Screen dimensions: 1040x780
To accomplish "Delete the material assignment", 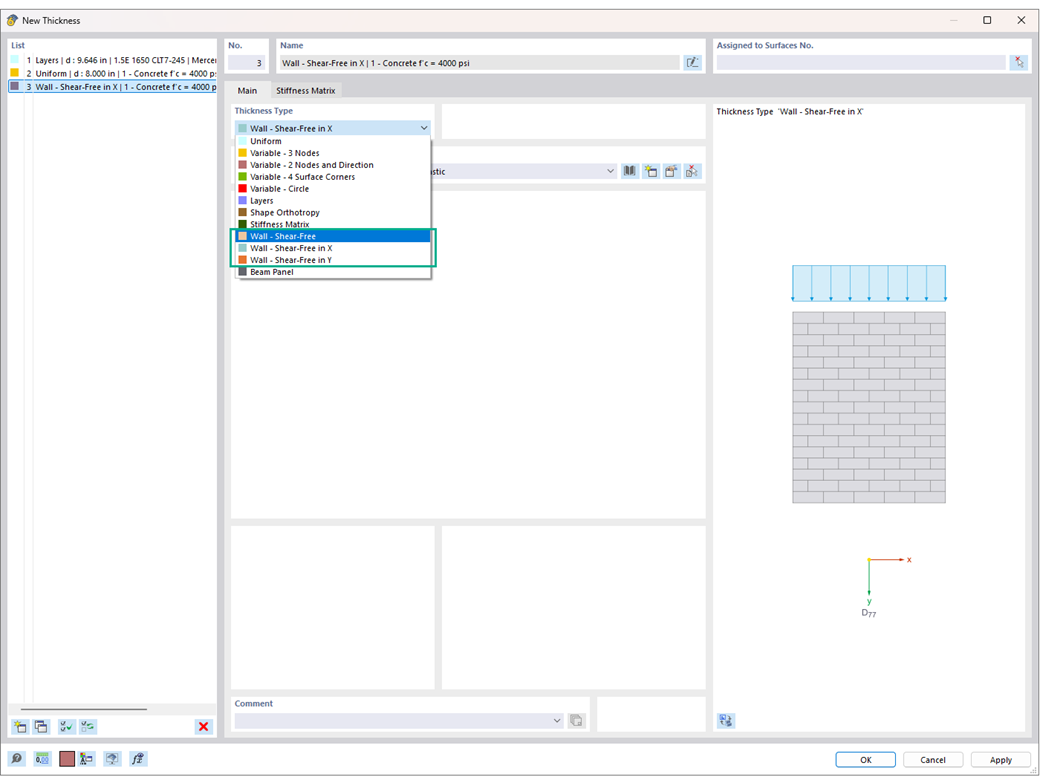I will click(692, 171).
